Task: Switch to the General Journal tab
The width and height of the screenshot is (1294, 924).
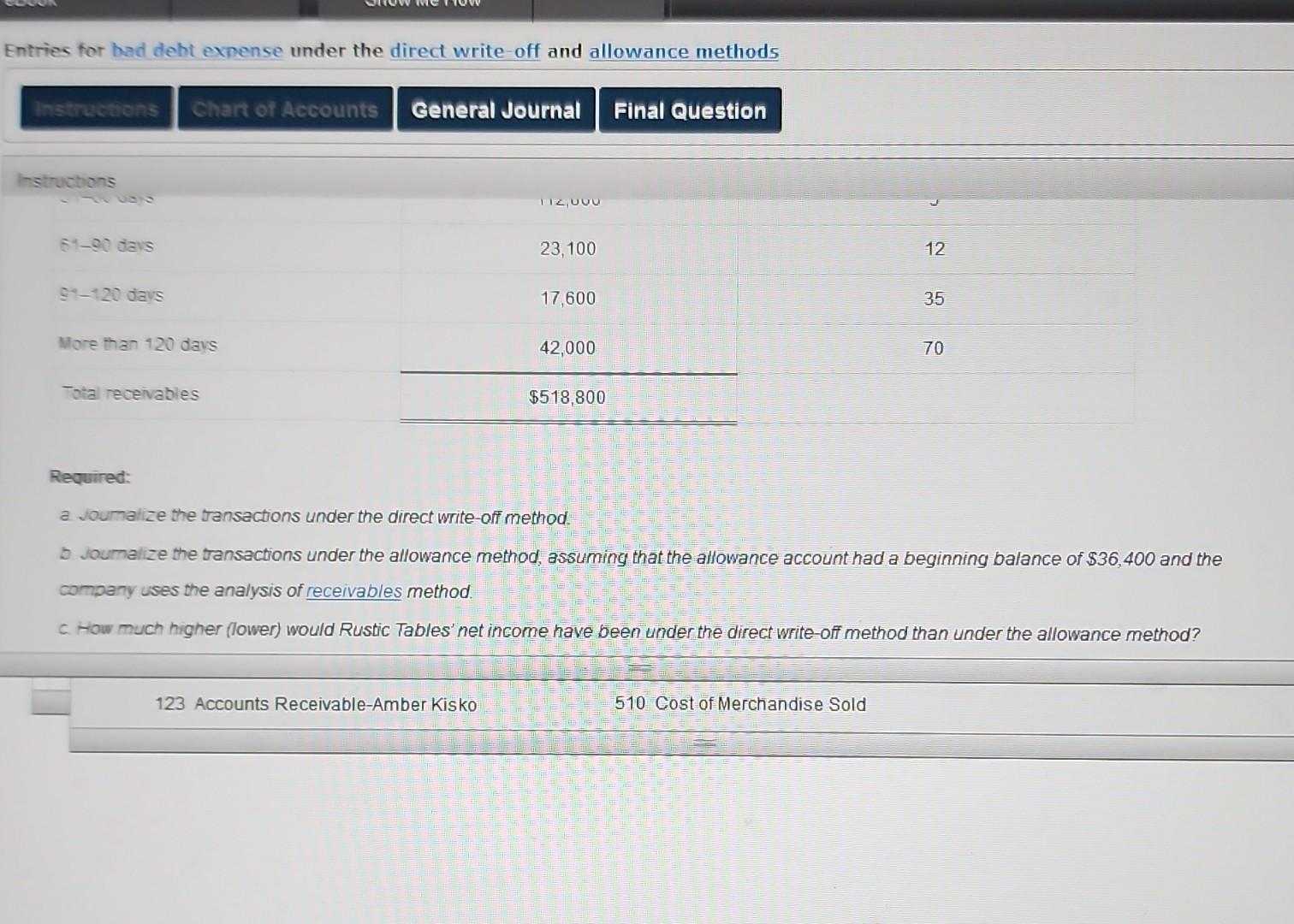Action: pos(495,110)
